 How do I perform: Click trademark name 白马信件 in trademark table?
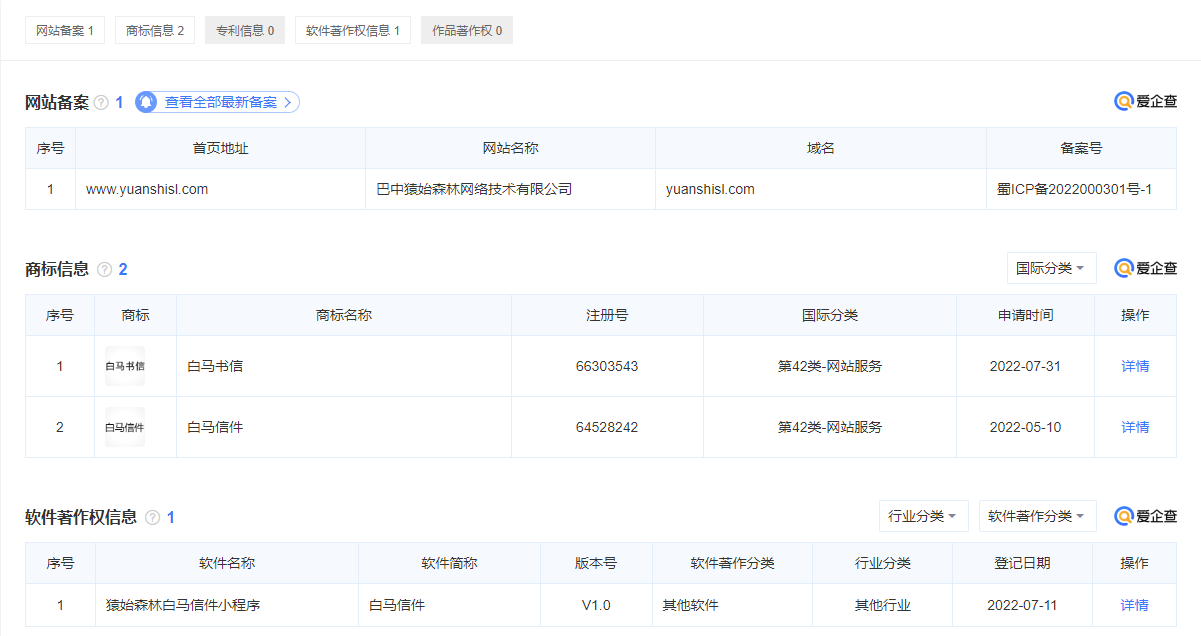pos(215,427)
